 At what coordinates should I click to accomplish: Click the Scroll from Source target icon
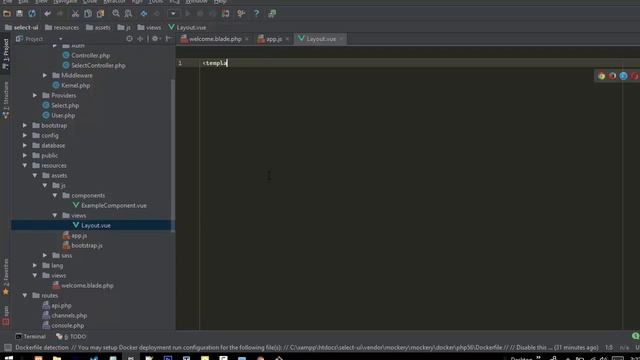[129, 39]
